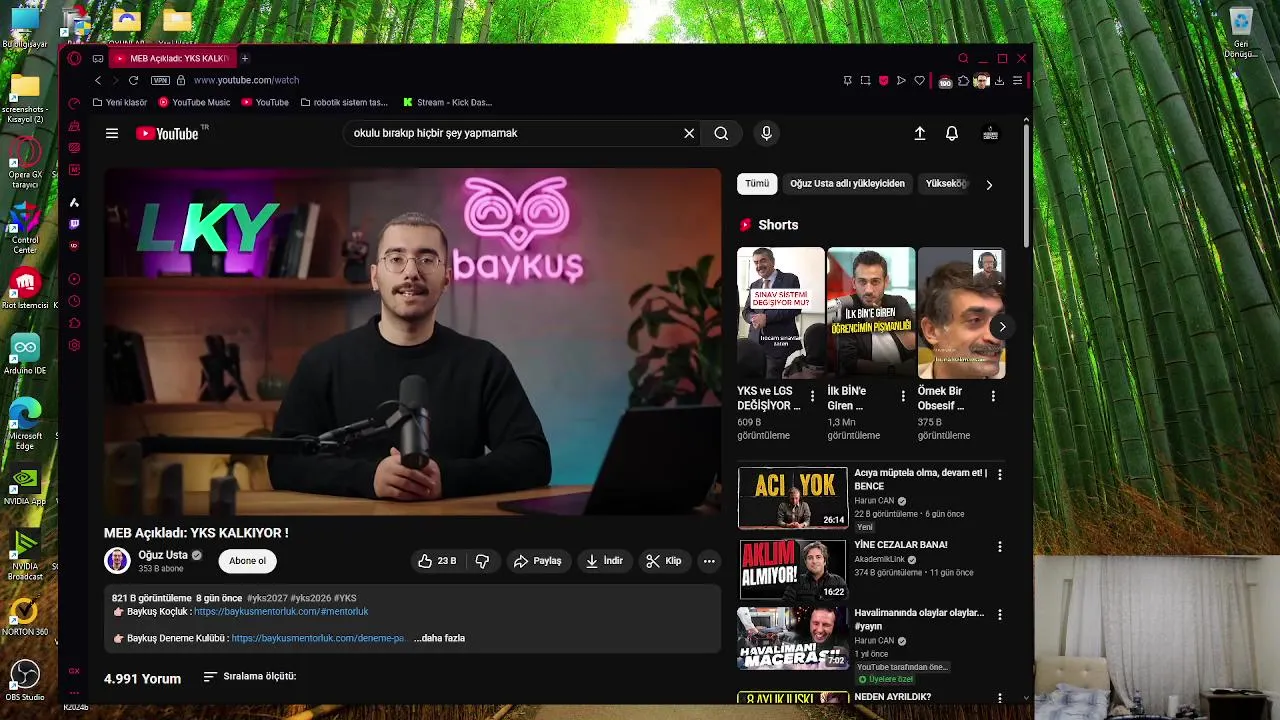The width and height of the screenshot is (1280, 720).
Task: Open options for Havalimanında olaylar video
Action: click(999, 615)
